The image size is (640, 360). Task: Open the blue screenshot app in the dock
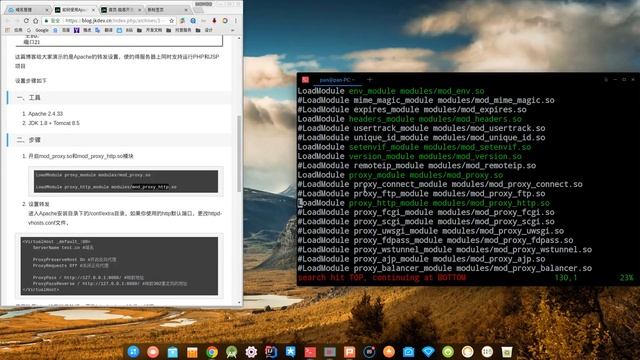pos(409,352)
